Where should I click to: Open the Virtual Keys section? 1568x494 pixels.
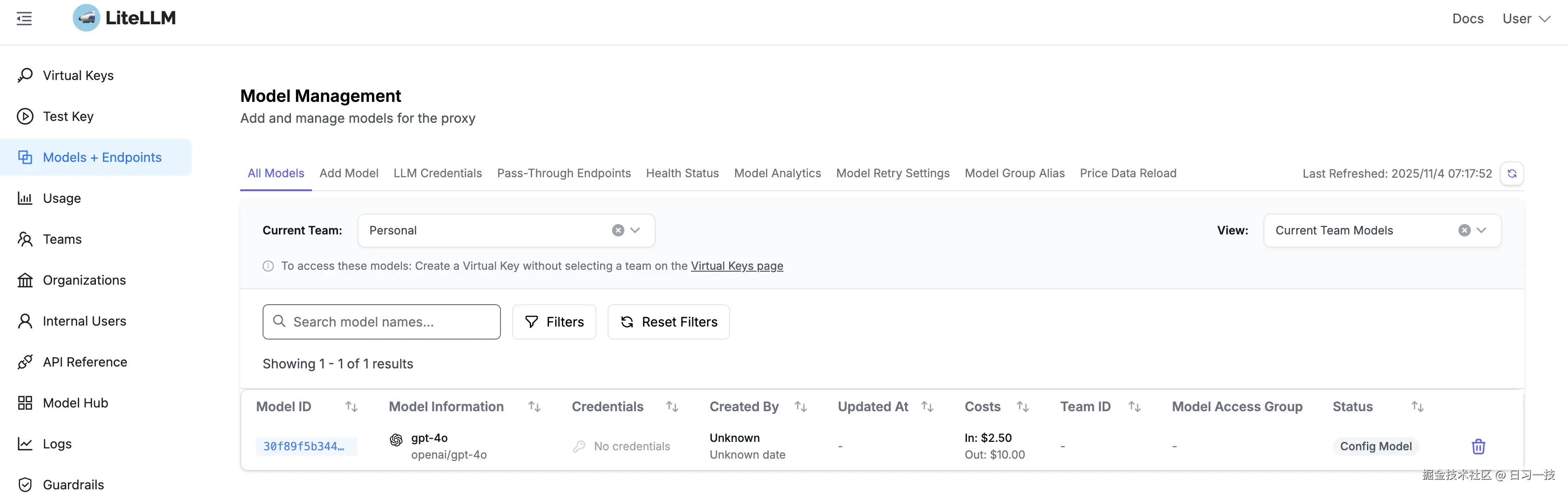tap(78, 75)
